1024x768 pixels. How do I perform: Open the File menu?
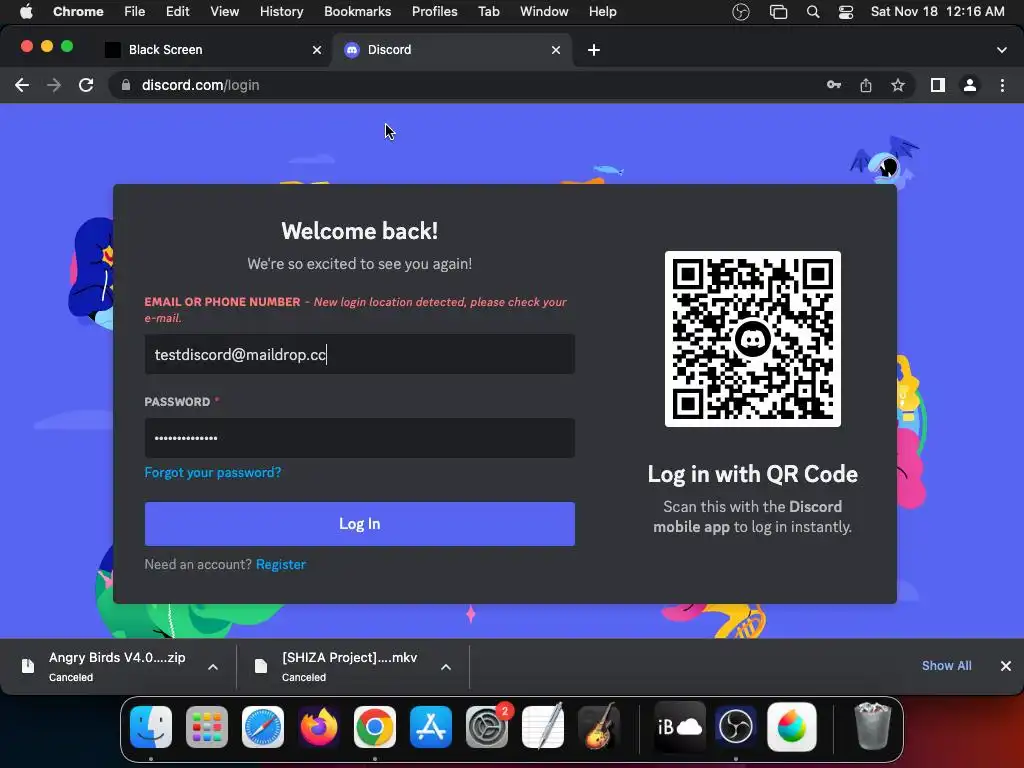click(x=135, y=12)
